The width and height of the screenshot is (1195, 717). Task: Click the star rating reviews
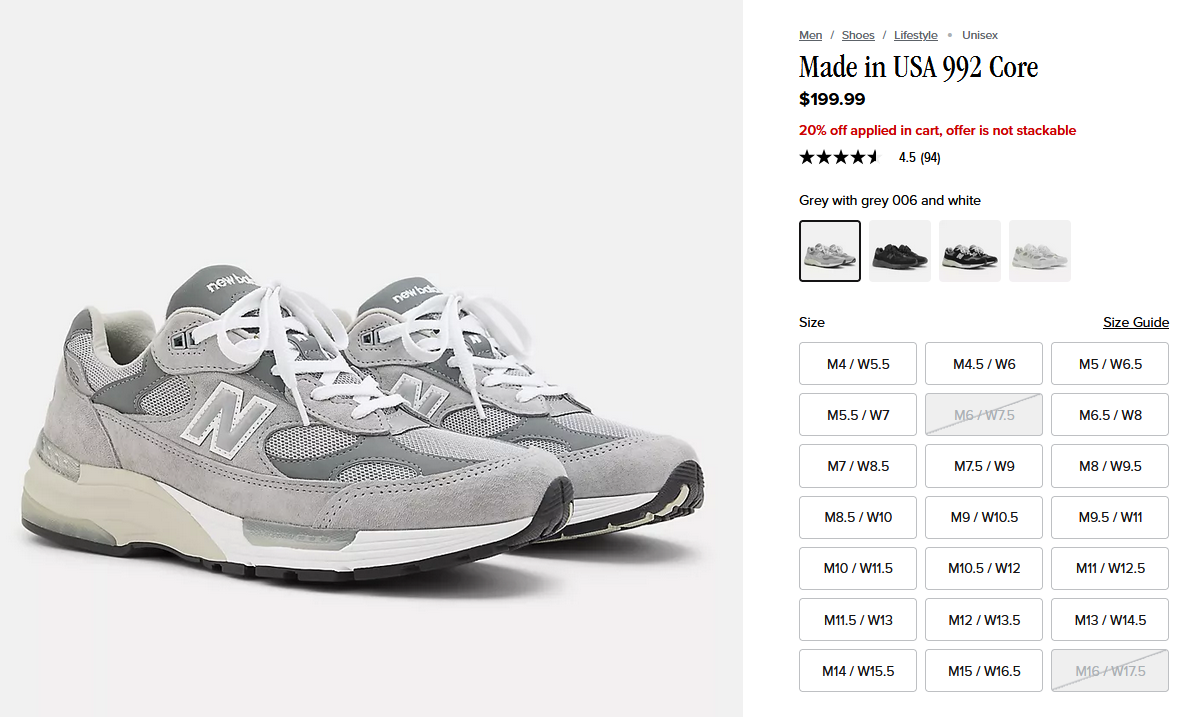pos(870,158)
